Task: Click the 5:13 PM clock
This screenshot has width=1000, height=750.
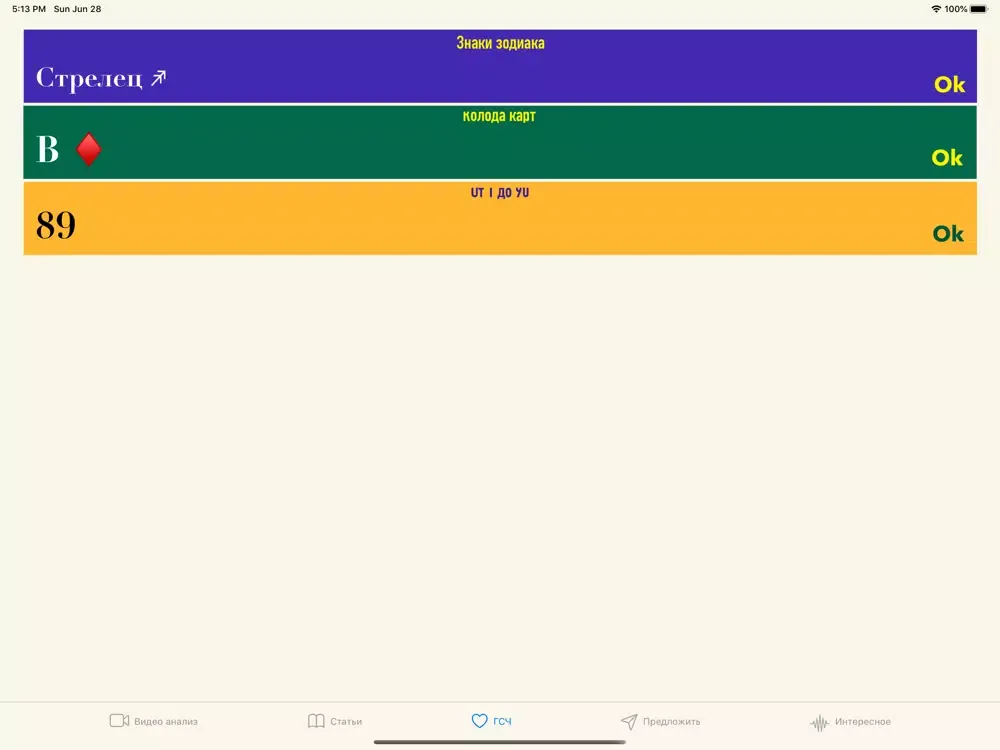Action: tap(29, 9)
